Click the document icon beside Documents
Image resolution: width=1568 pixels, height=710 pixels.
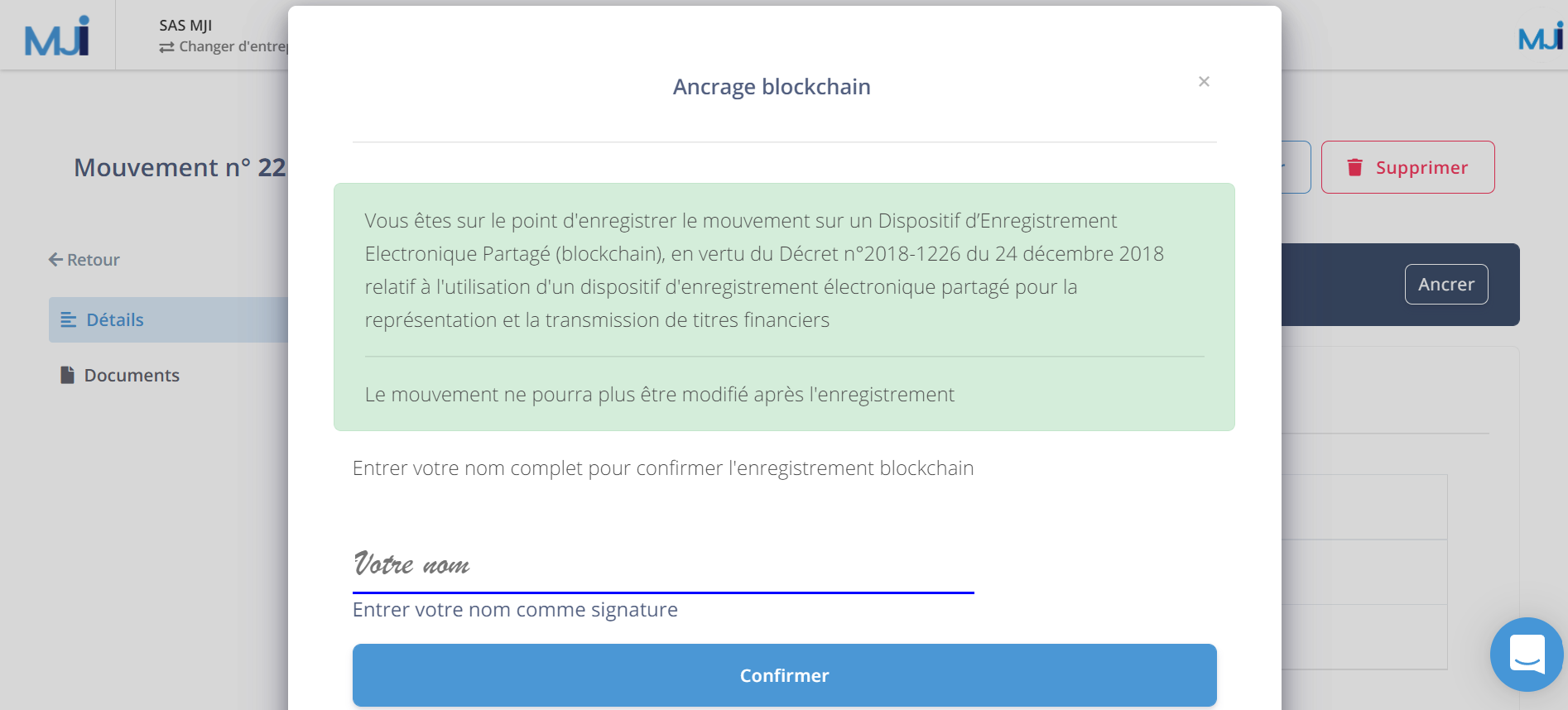click(x=66, y=374)
